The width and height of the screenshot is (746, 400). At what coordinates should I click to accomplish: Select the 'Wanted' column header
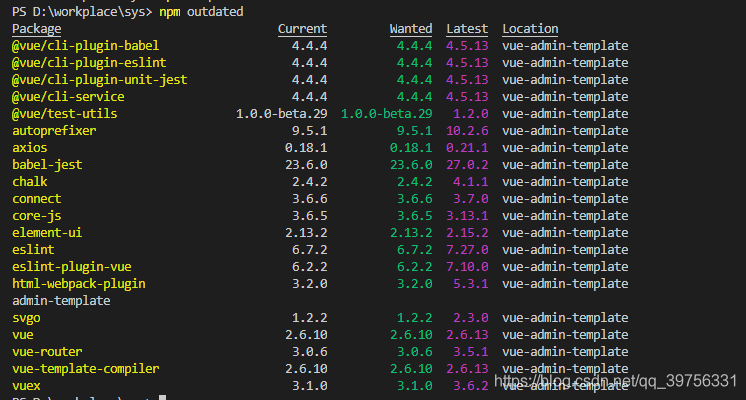tap(411, 29)
